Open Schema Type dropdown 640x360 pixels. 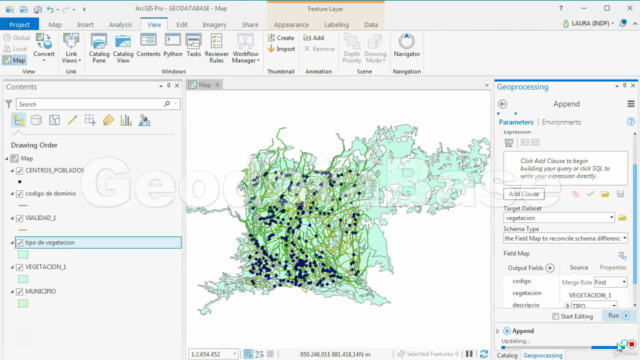624,238
